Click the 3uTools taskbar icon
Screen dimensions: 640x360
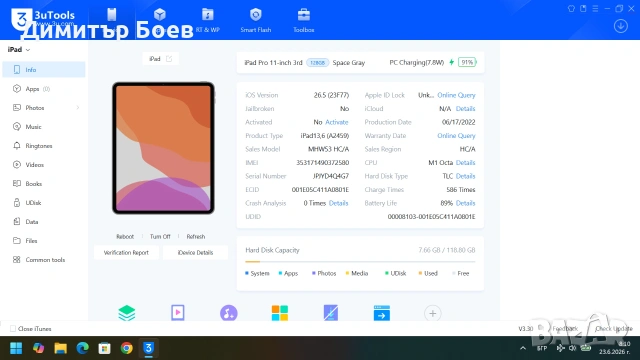click(x=149, y=348)
